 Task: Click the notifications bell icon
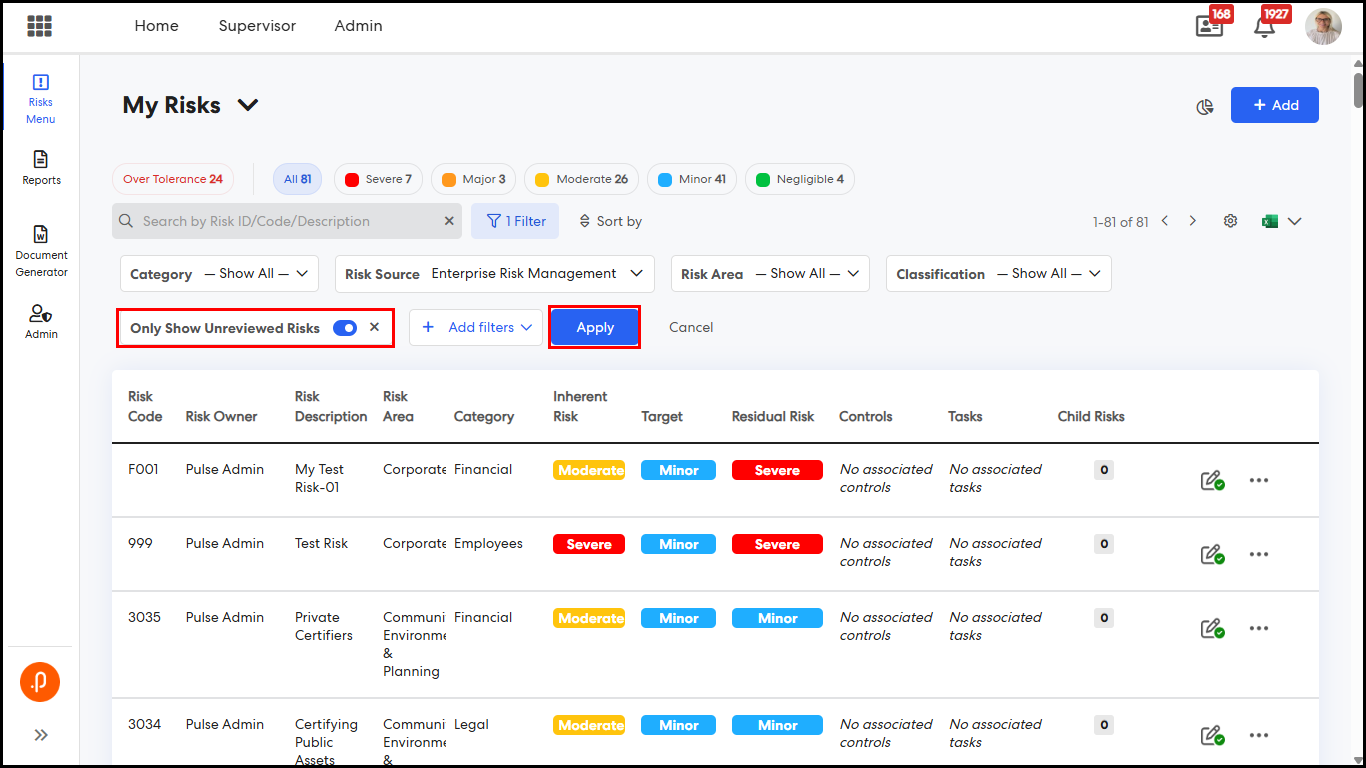tap(1264, 27)
